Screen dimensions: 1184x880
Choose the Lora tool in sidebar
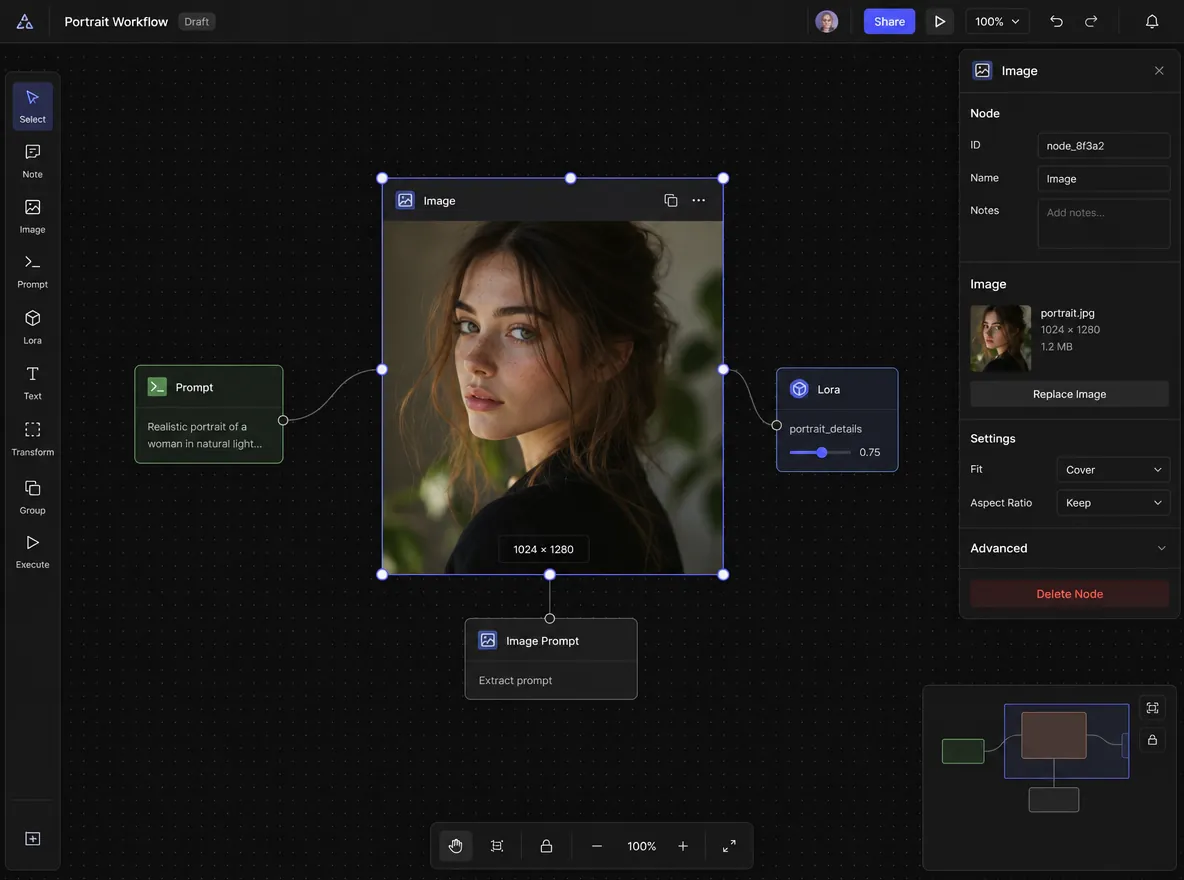coord(32,327)
